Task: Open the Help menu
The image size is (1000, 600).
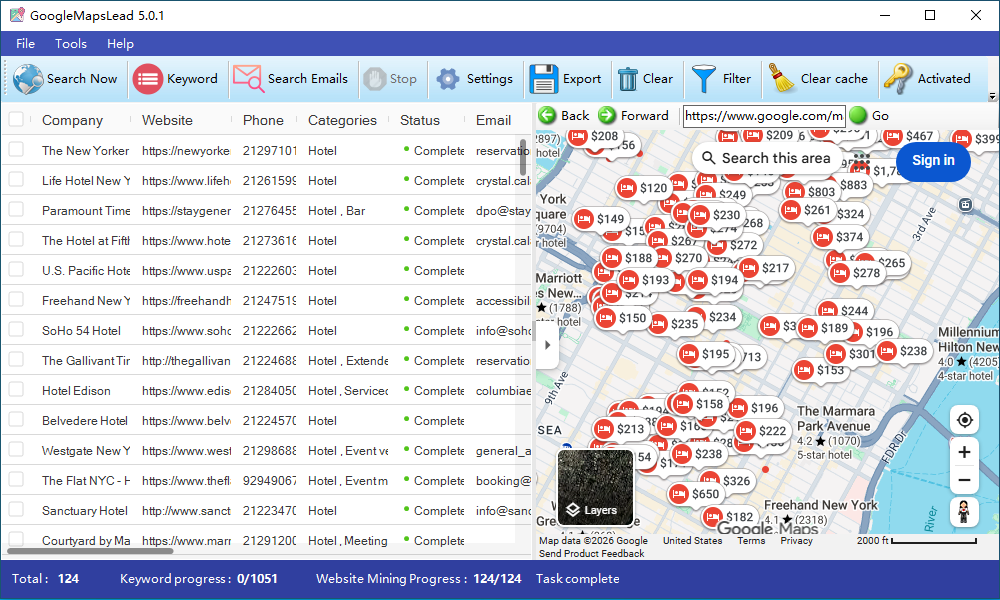Action: [120, 43]
